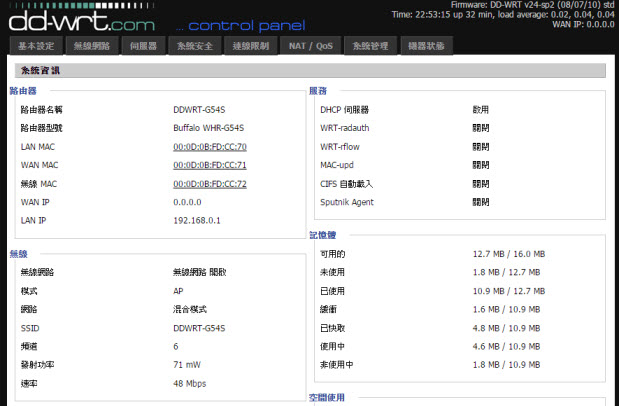Screen dimensions: 619x406
Task: Select the LAN IP value 192.168.0.1
Action: [197, 220]
